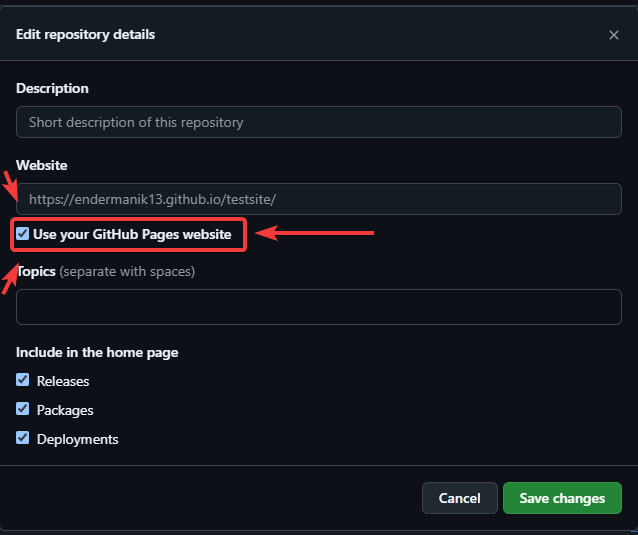Uncheck the Packages checkbox
The image size is (638, 535).
pos(22,408)
